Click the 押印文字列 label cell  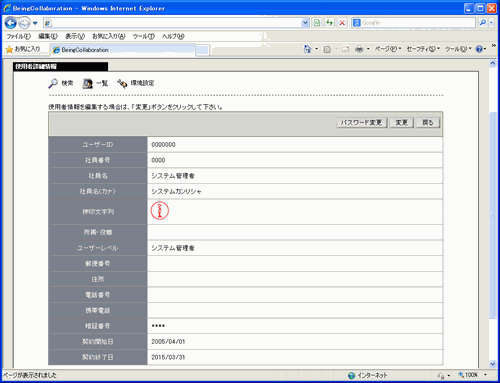(98, 212)
